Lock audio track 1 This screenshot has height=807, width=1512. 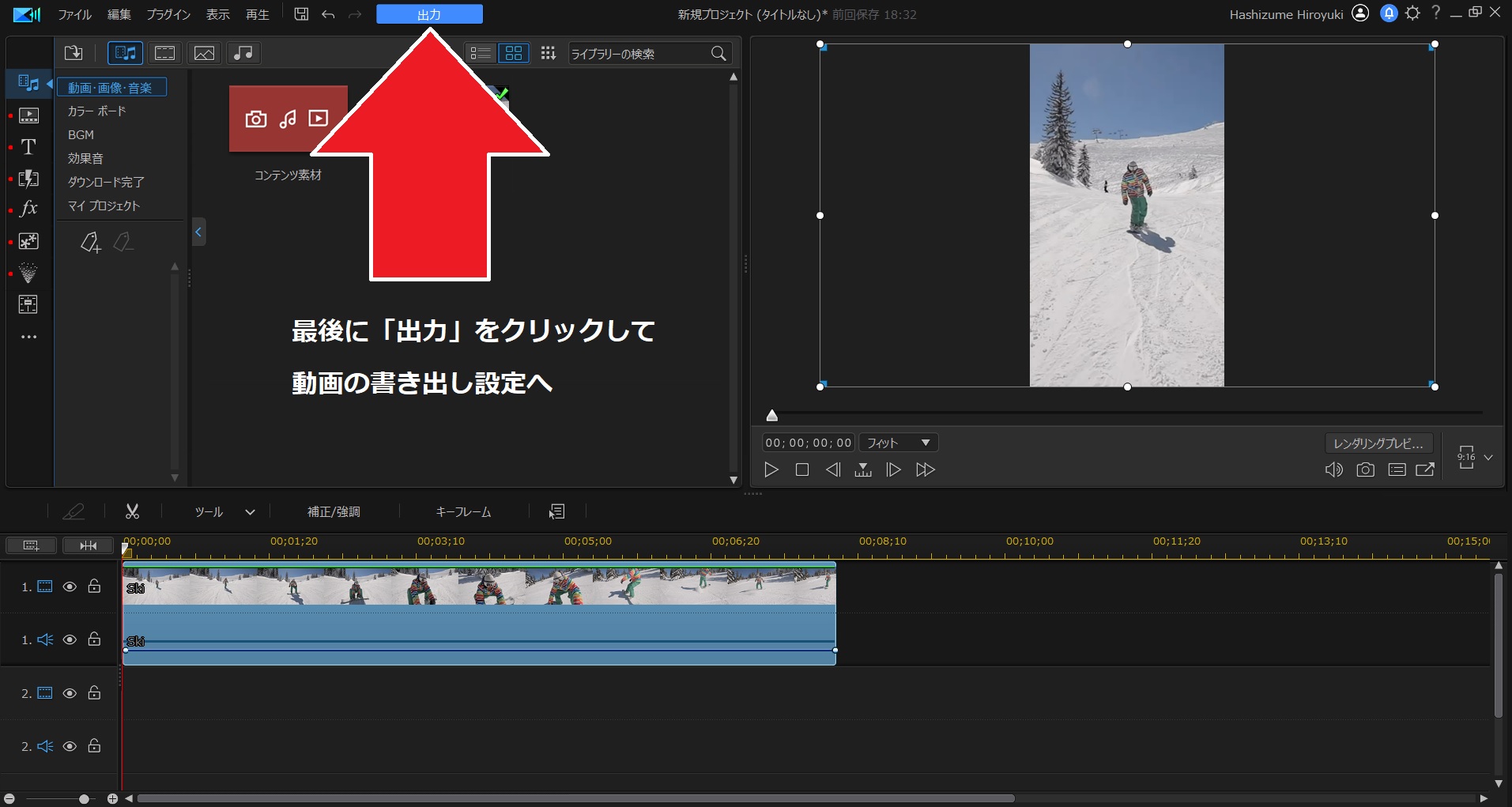tap(94, 639)
